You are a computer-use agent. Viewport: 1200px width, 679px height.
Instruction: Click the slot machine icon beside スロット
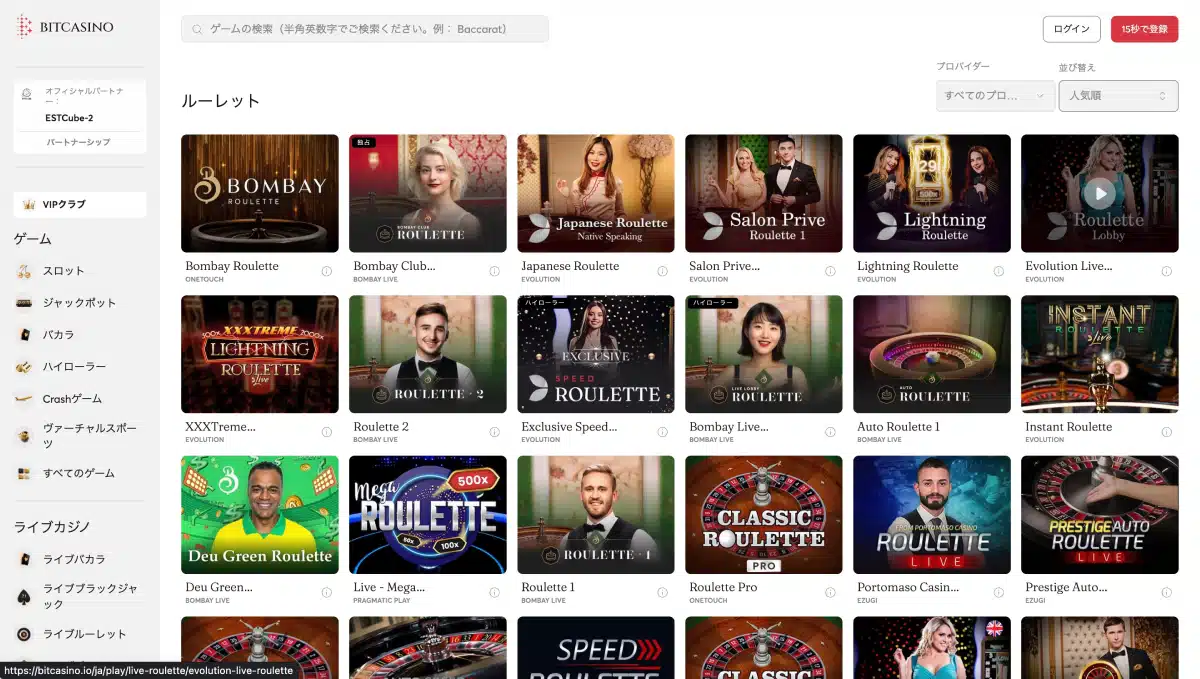24,271
